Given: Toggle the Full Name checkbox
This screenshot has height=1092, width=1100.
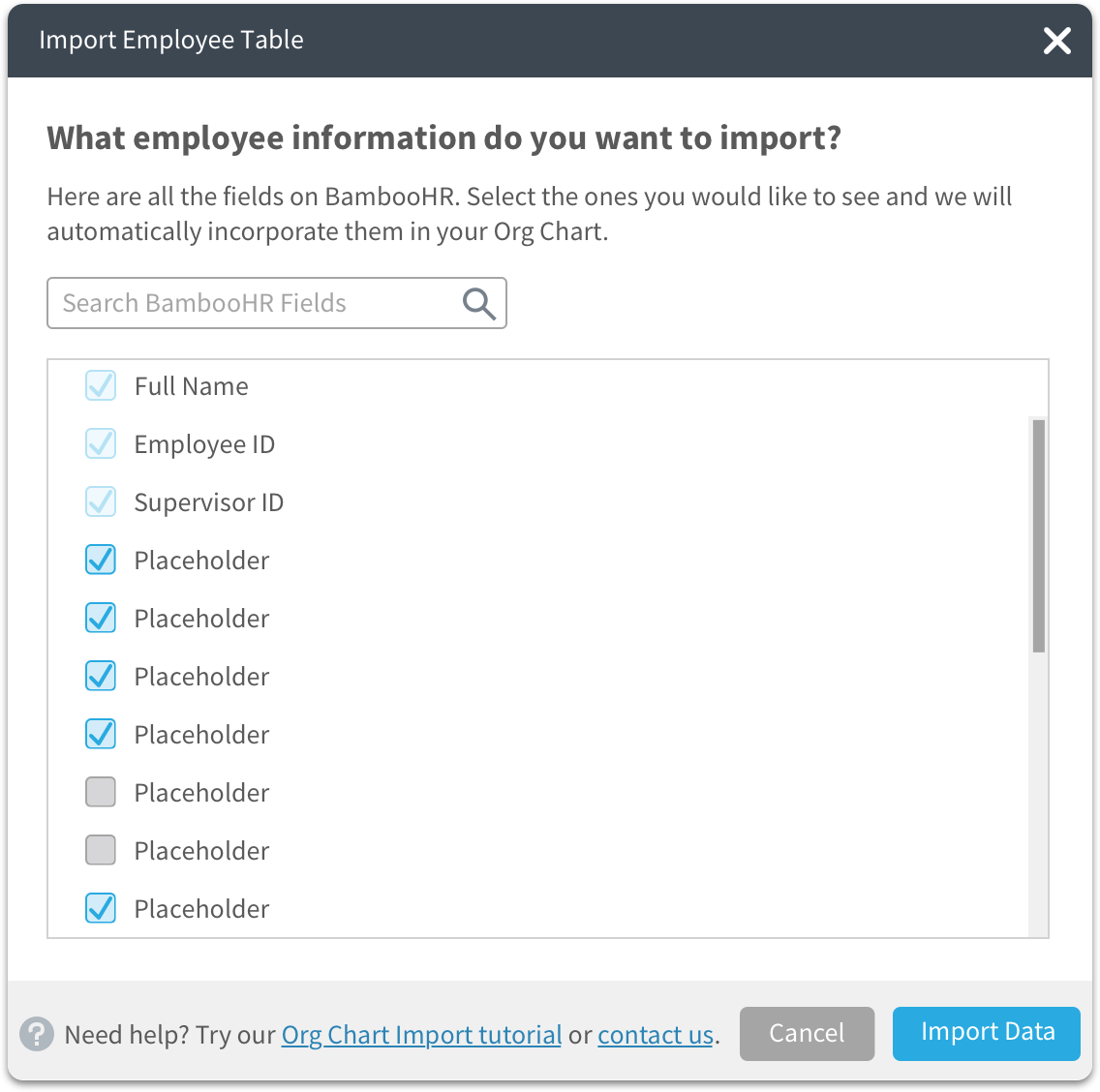Looking at the screenshot, I should pos(101,385).
